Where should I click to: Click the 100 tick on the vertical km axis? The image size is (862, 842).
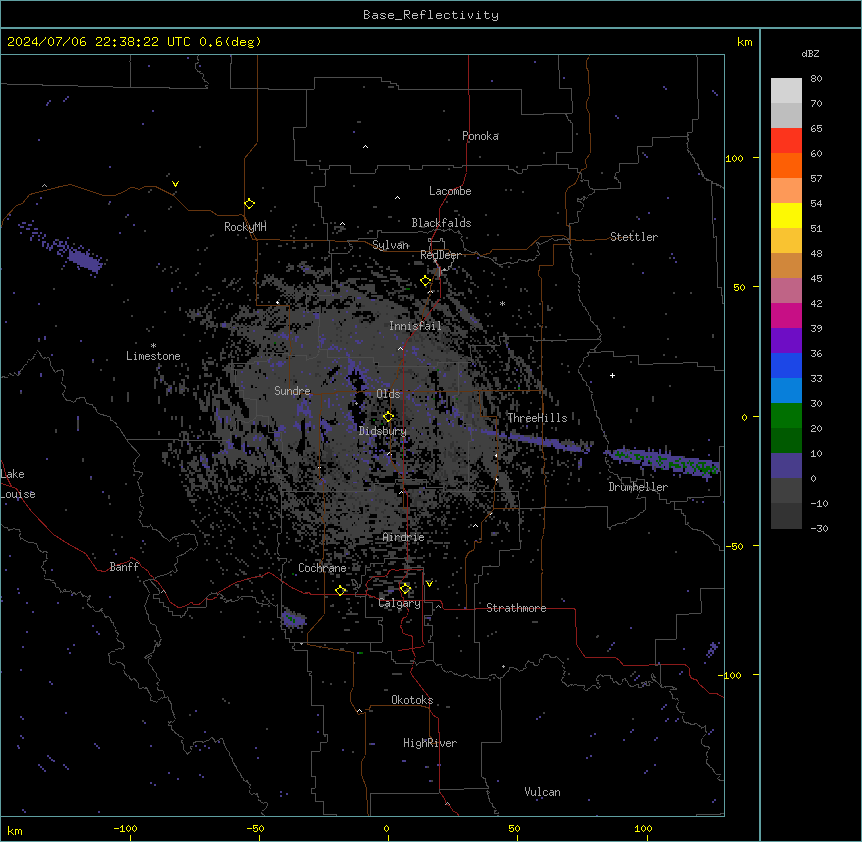click(734, 158)
